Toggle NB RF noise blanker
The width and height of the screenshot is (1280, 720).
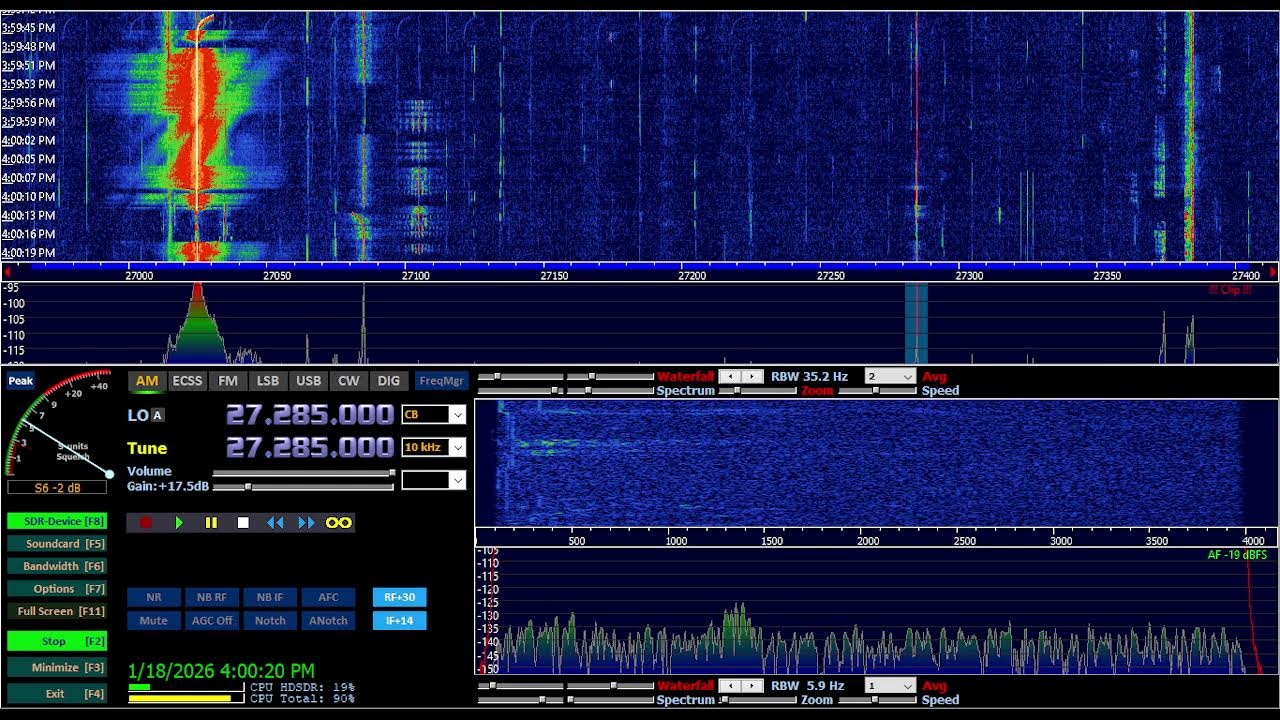[x=212, y=597]
